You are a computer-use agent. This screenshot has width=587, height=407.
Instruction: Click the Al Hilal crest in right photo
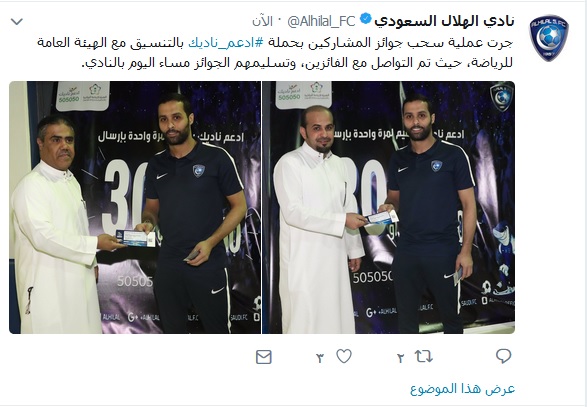[501, 97]
